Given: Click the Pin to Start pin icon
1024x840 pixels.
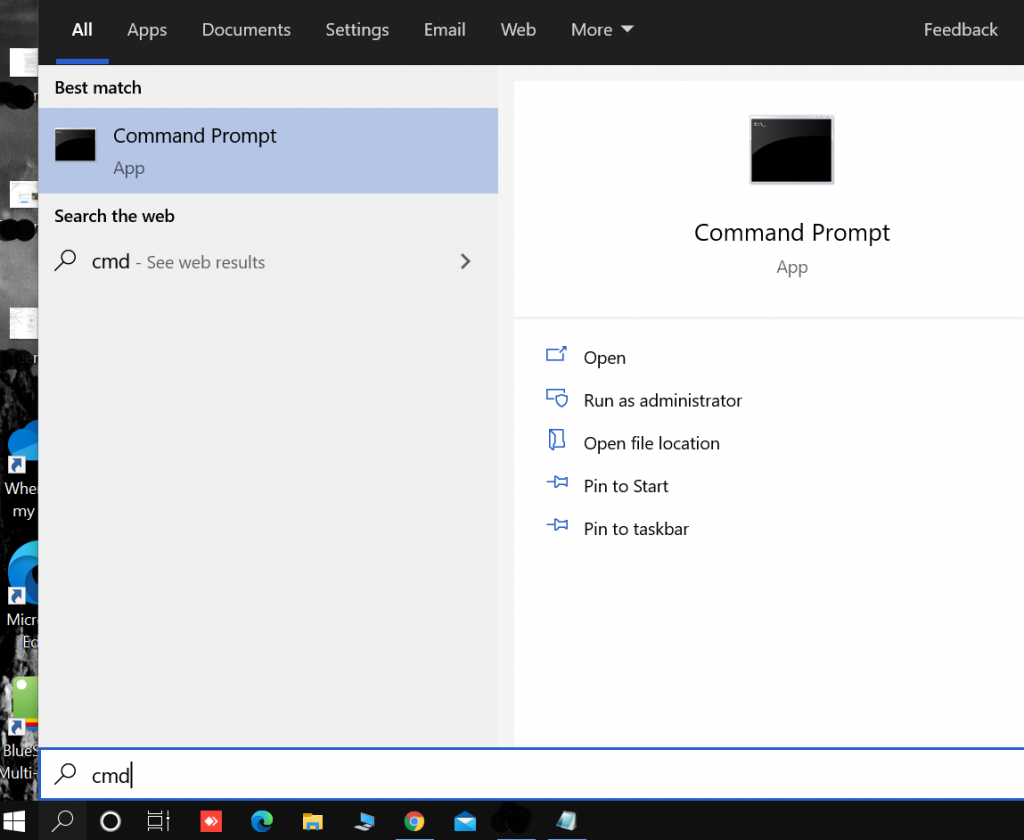Looking at the screenshot, I should coord(557,483).
